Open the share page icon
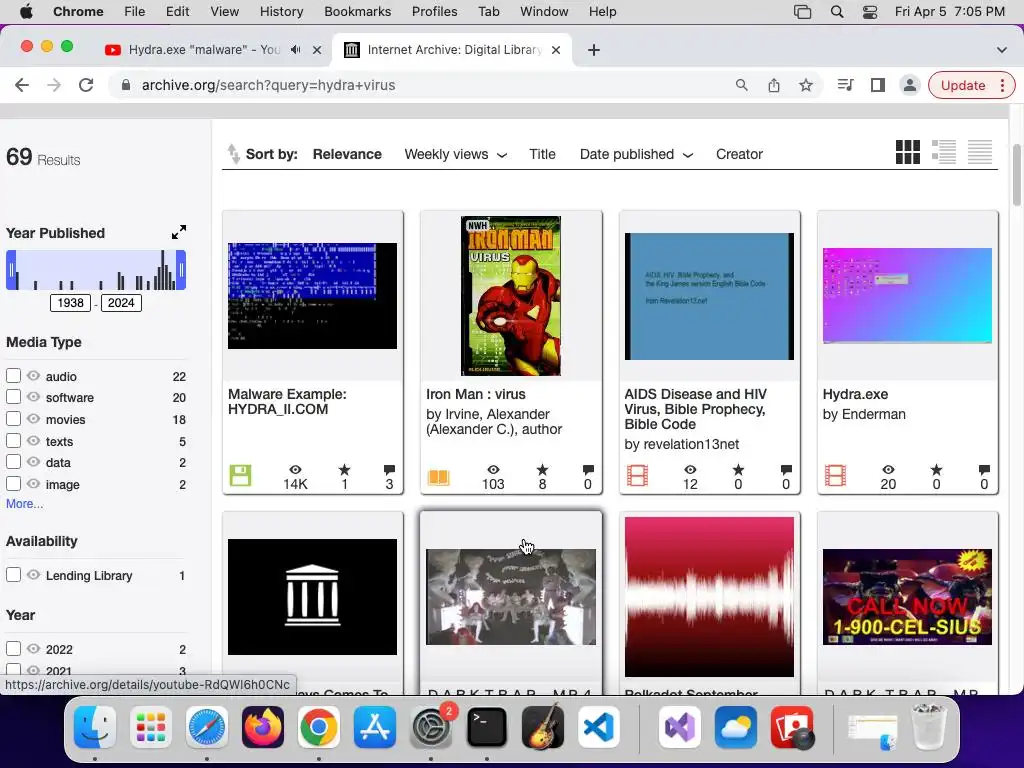This screenshot has width=1024, height=768. pos(774,85)
